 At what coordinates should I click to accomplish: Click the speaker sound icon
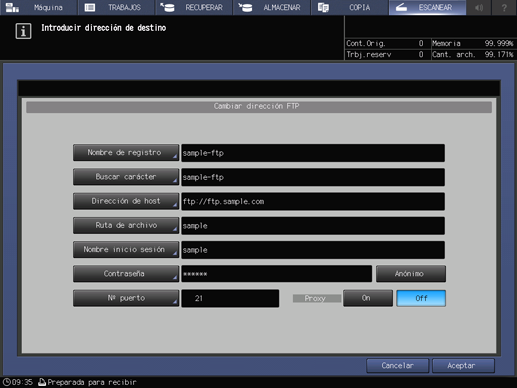[479, 7]
